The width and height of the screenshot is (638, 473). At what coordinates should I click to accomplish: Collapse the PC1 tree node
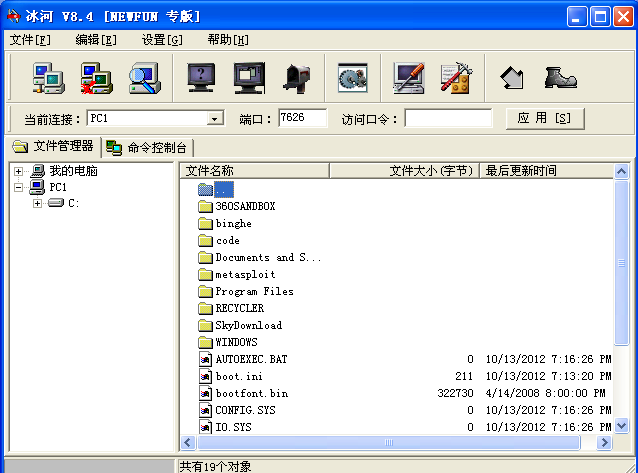pos(18,188)
